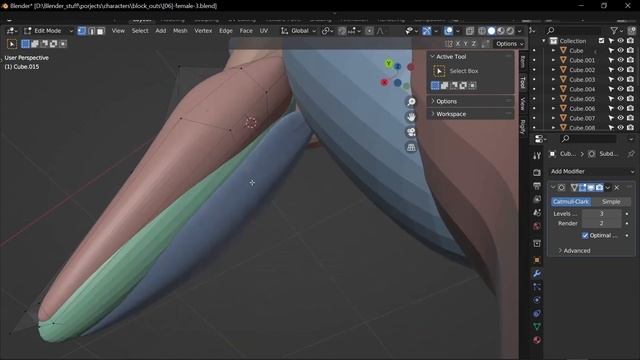Open the Object Constraints properties tab
Screen dimensions: 640x360
(537, 313)
